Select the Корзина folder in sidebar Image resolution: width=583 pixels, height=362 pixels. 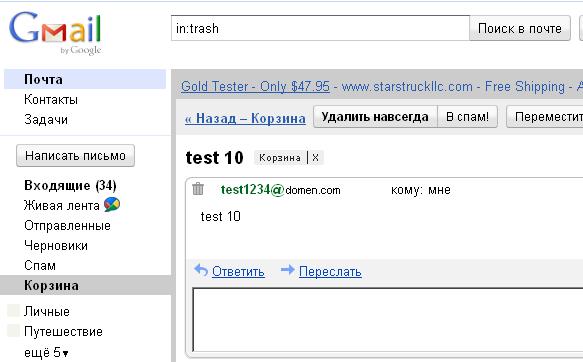point(86,285)
